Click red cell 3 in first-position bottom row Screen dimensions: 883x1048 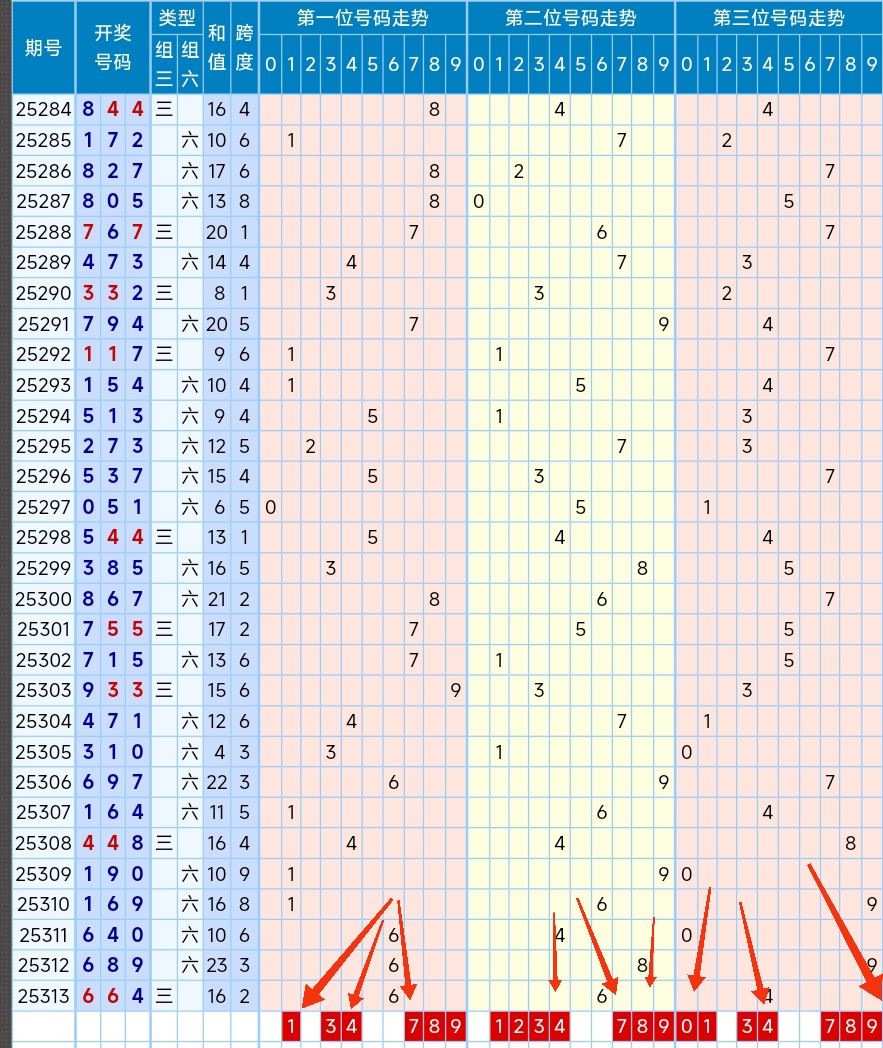click(330, 1026)
